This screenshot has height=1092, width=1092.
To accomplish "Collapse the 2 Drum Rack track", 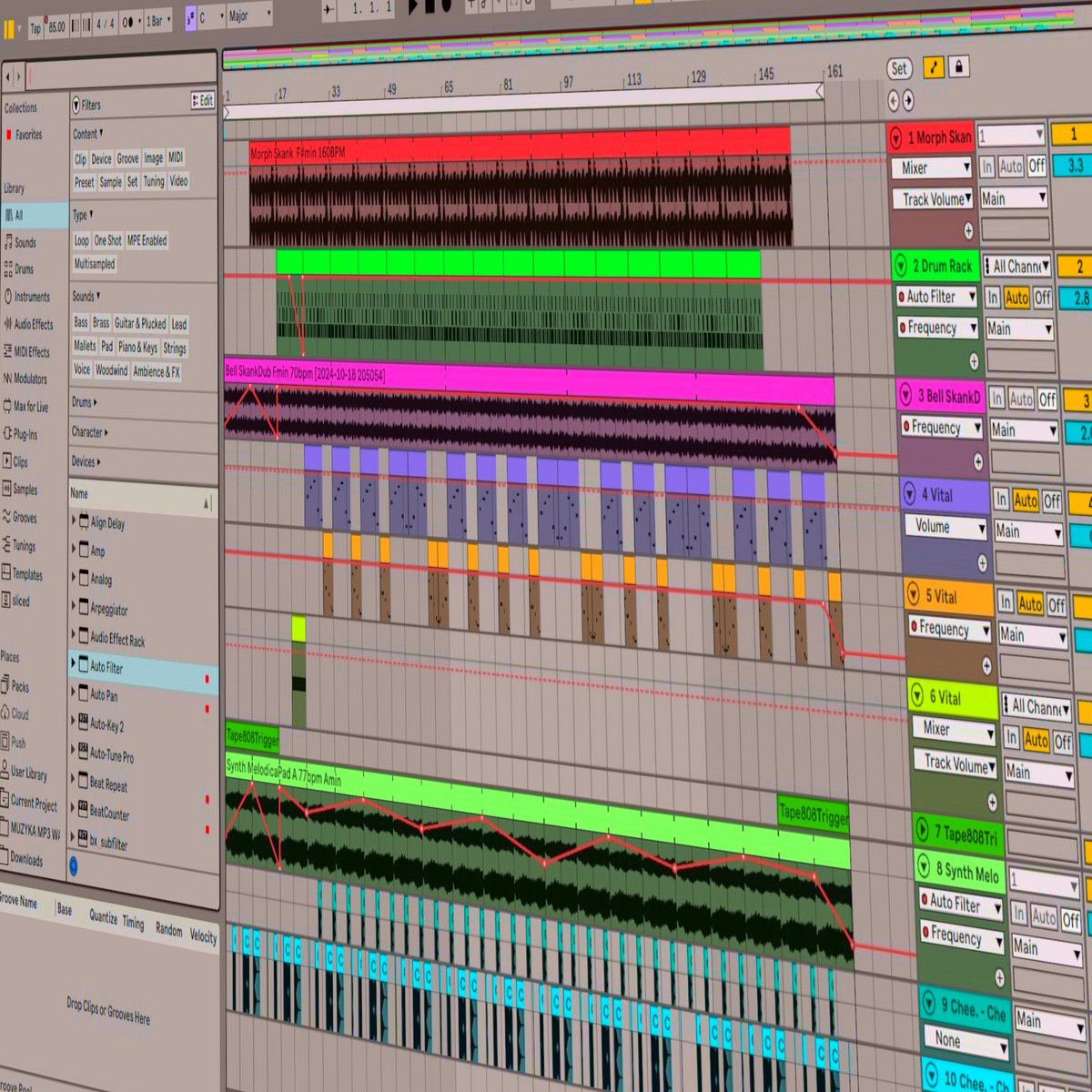I will [x=901, y=266].
